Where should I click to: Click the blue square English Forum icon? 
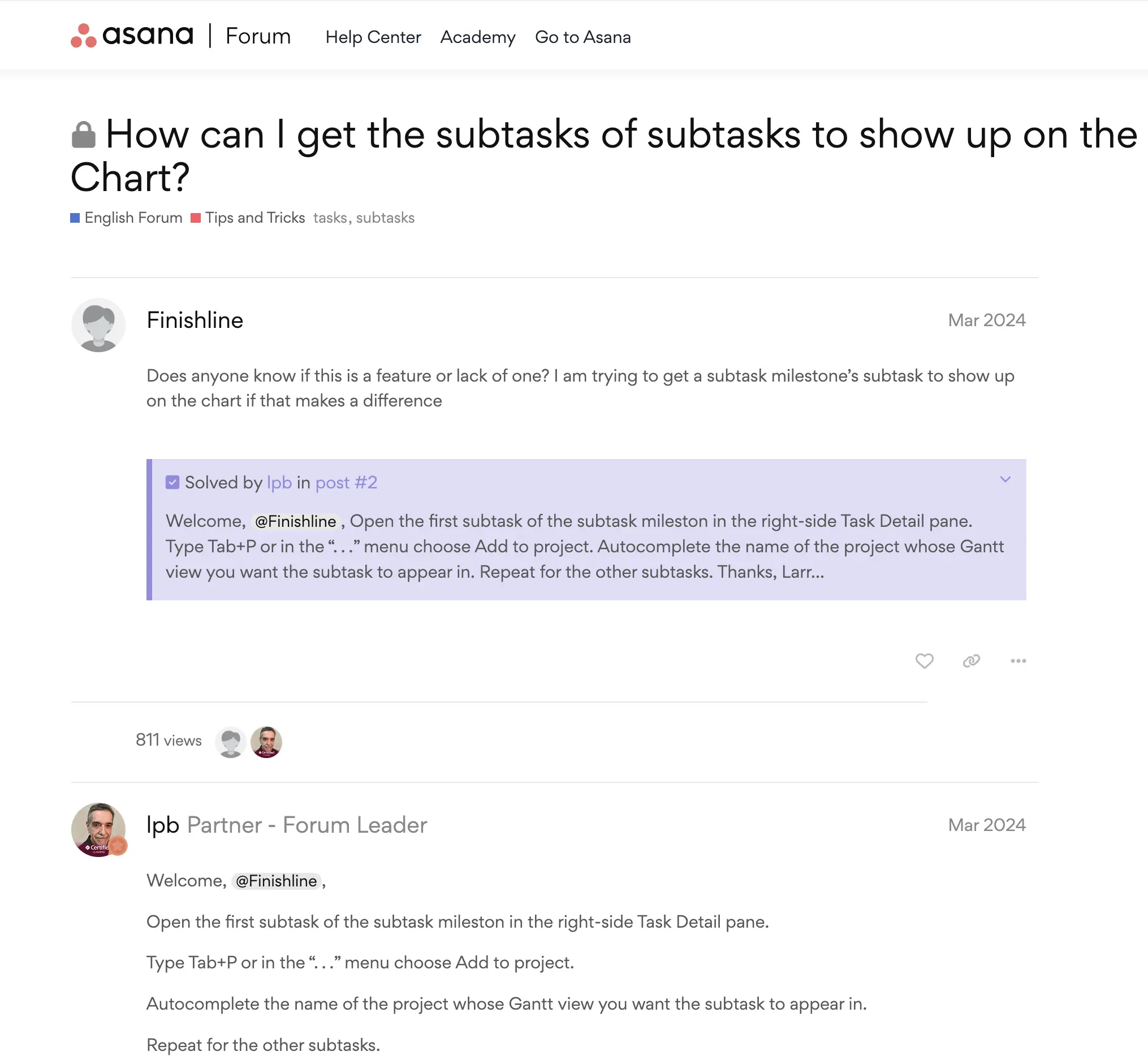[77, 219]
